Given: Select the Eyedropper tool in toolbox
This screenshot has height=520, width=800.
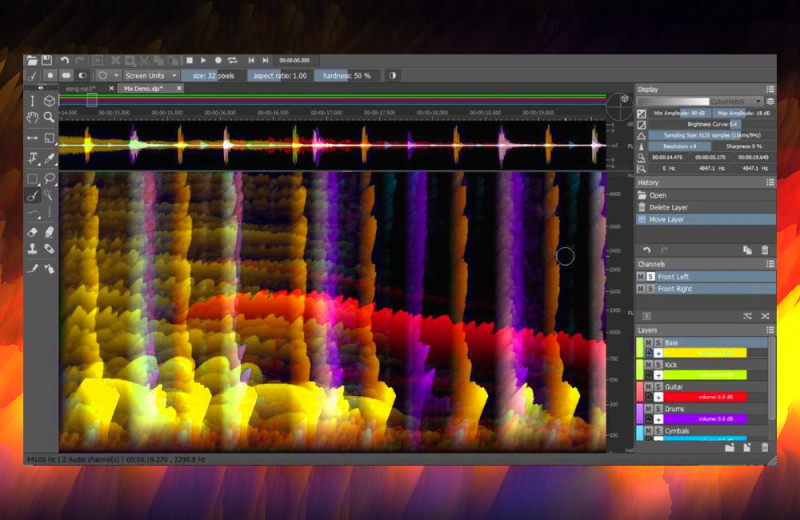Looking at the screenshot, I should (49, 158).
